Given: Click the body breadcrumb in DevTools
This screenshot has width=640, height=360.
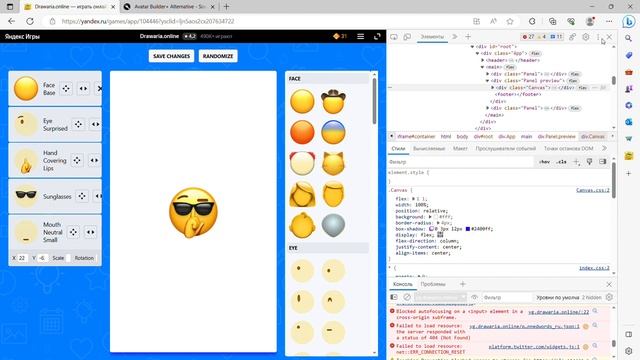Looking at the screenshot, I should point(462,136).
